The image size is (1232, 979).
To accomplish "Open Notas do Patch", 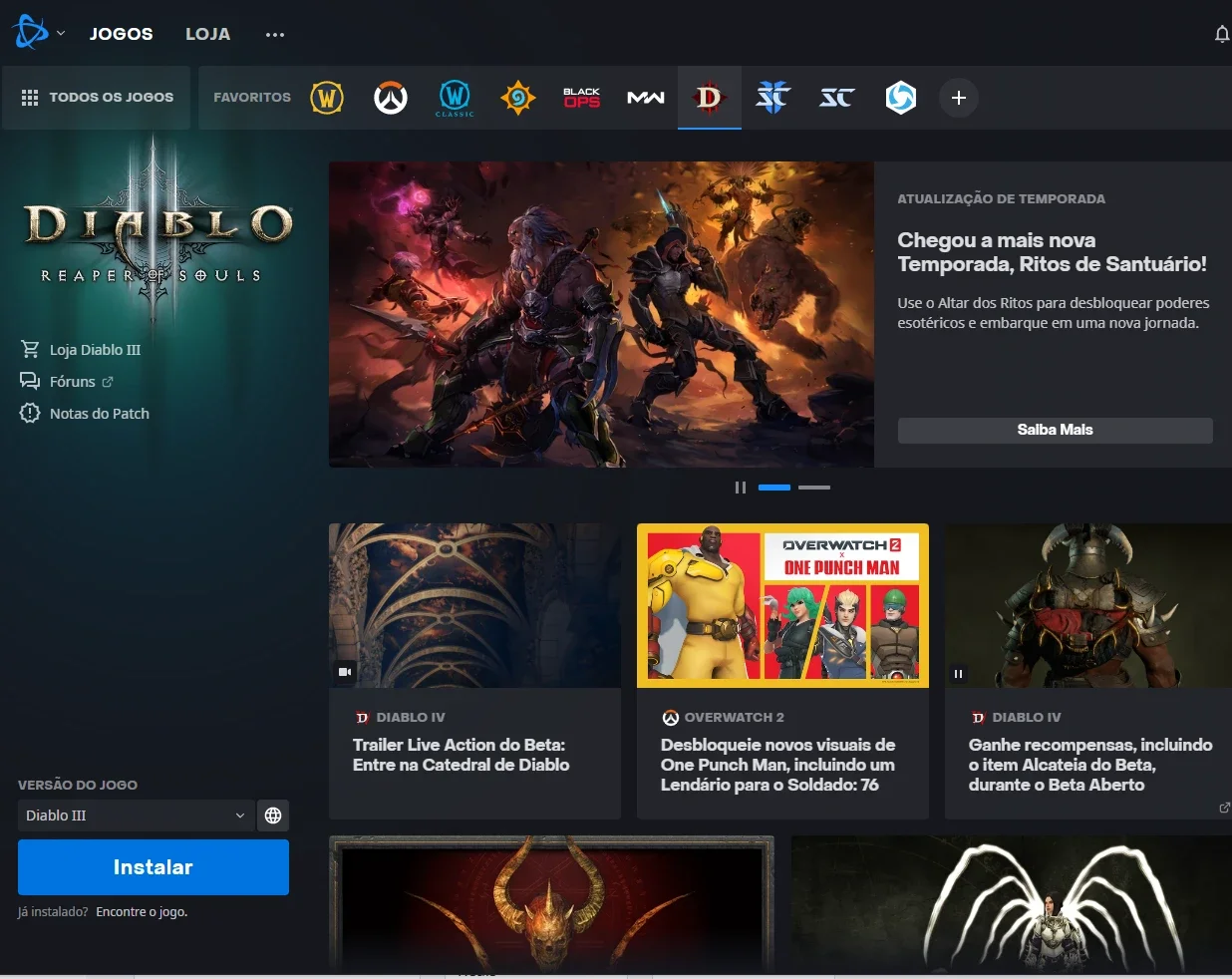I will click(100, 414).
